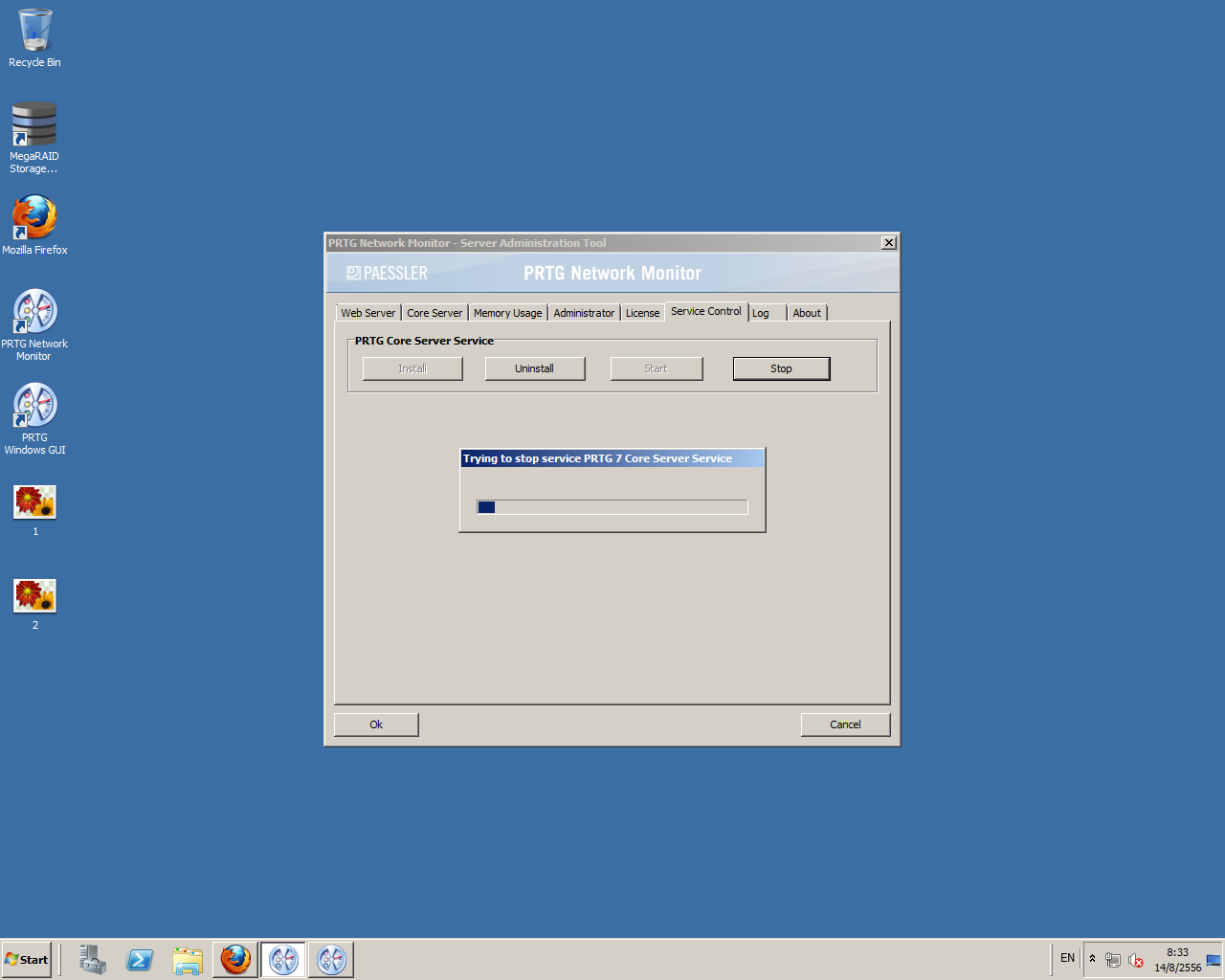1225x980 pixels.
Task: Click the greyed-out Start button
Action: (656, 368)
